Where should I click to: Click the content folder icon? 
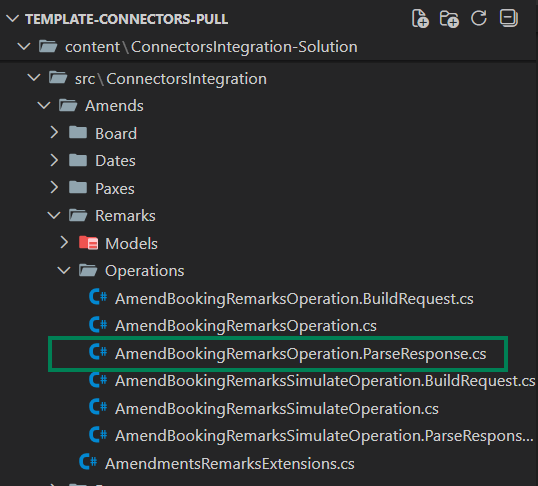48,46
